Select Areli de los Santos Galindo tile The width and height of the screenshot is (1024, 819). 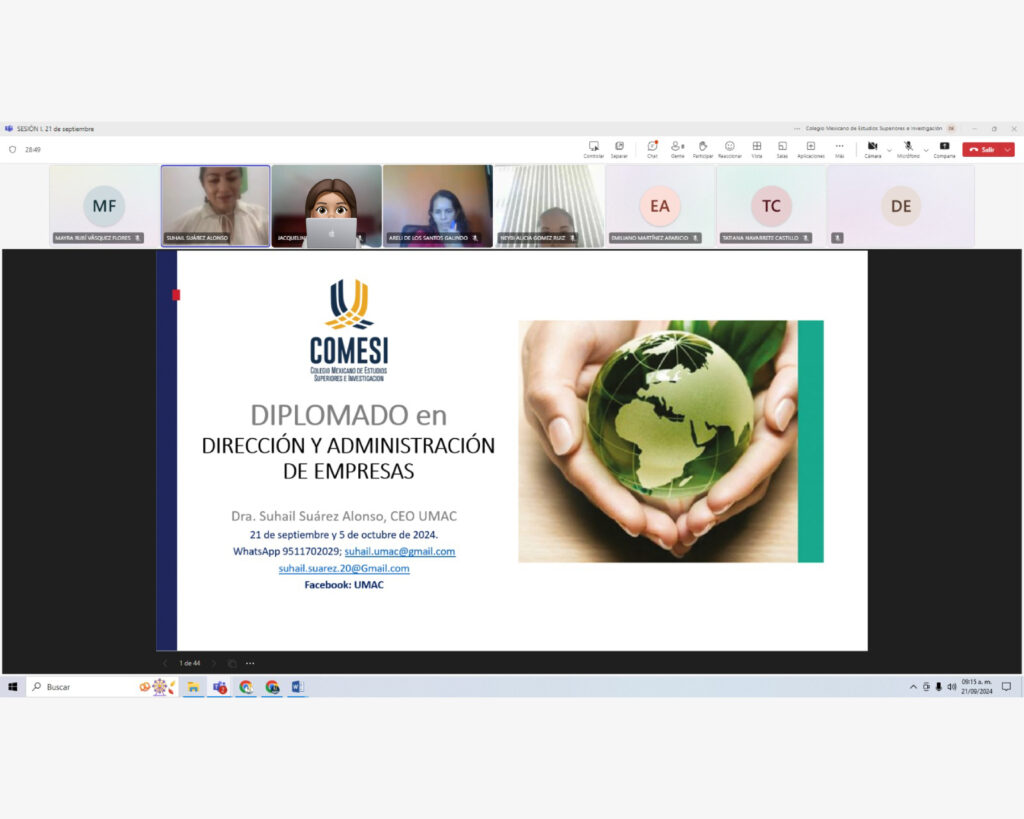click(438, 206)
